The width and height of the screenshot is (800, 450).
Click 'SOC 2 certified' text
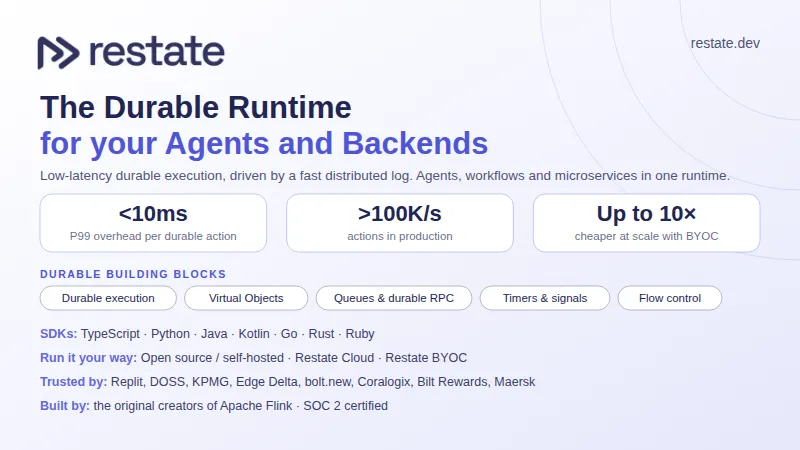click(x=346, y=406)
